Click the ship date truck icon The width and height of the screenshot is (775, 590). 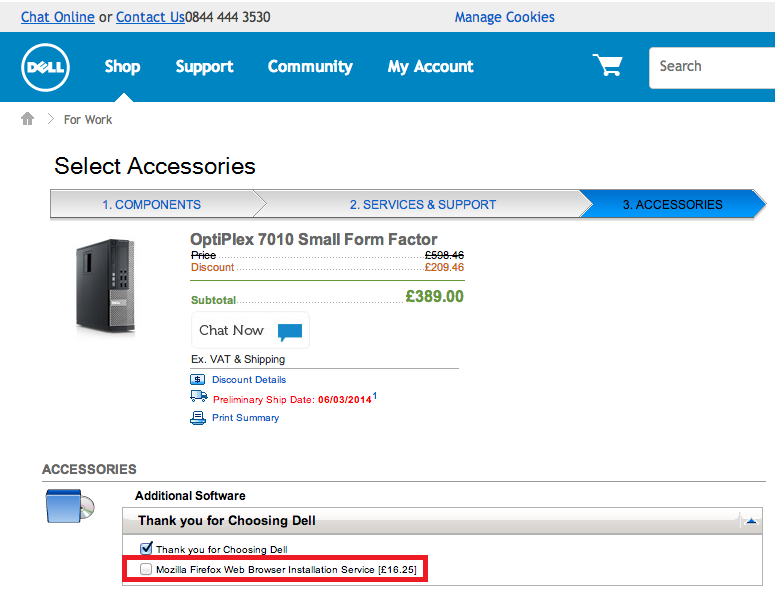click(x=198, y=397)
